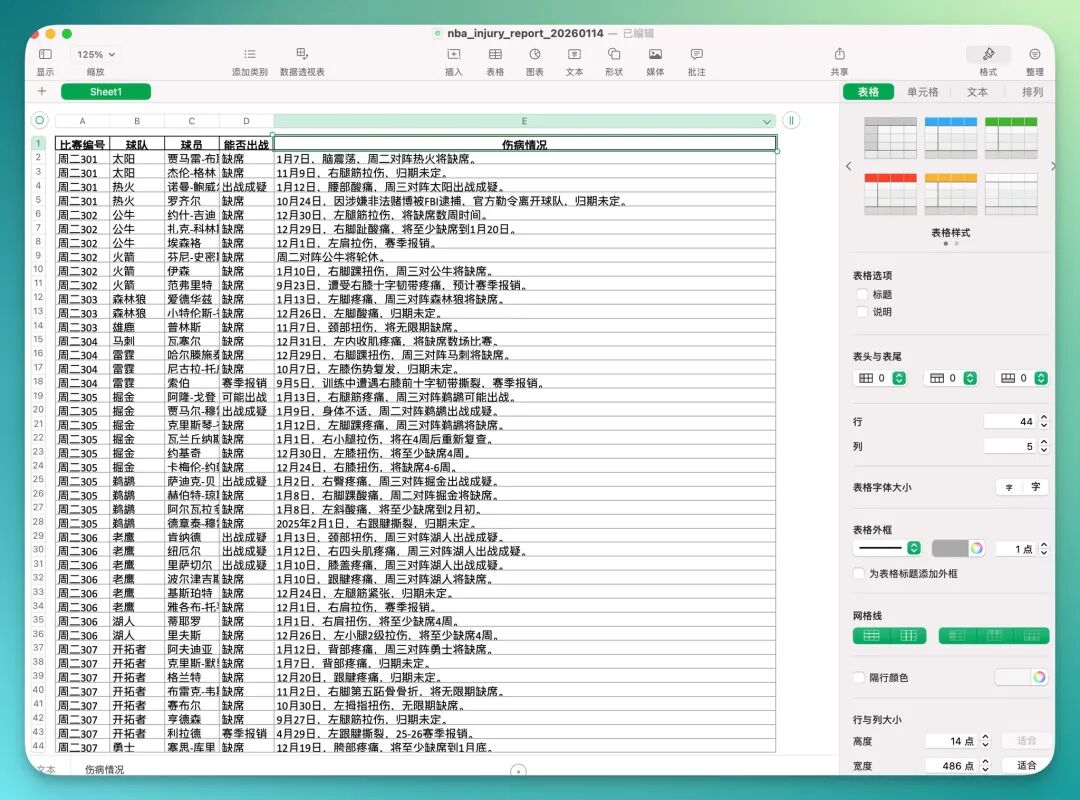
Task: Click the 图表 chart toolbar icon
Action: tap(534, 54)
